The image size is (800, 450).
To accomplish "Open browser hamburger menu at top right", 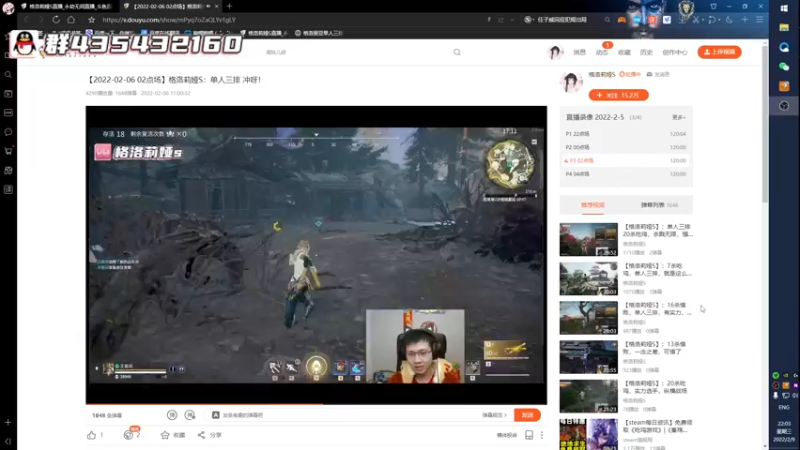I will click(x=760, y=19).
